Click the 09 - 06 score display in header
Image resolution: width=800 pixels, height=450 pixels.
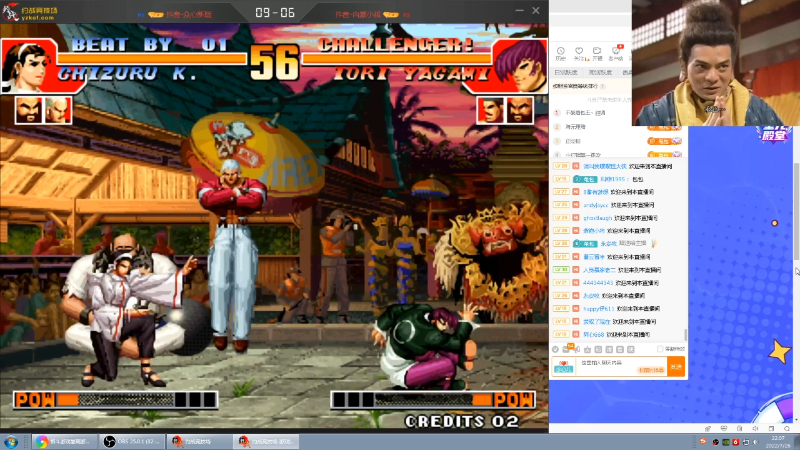point(275,13)
